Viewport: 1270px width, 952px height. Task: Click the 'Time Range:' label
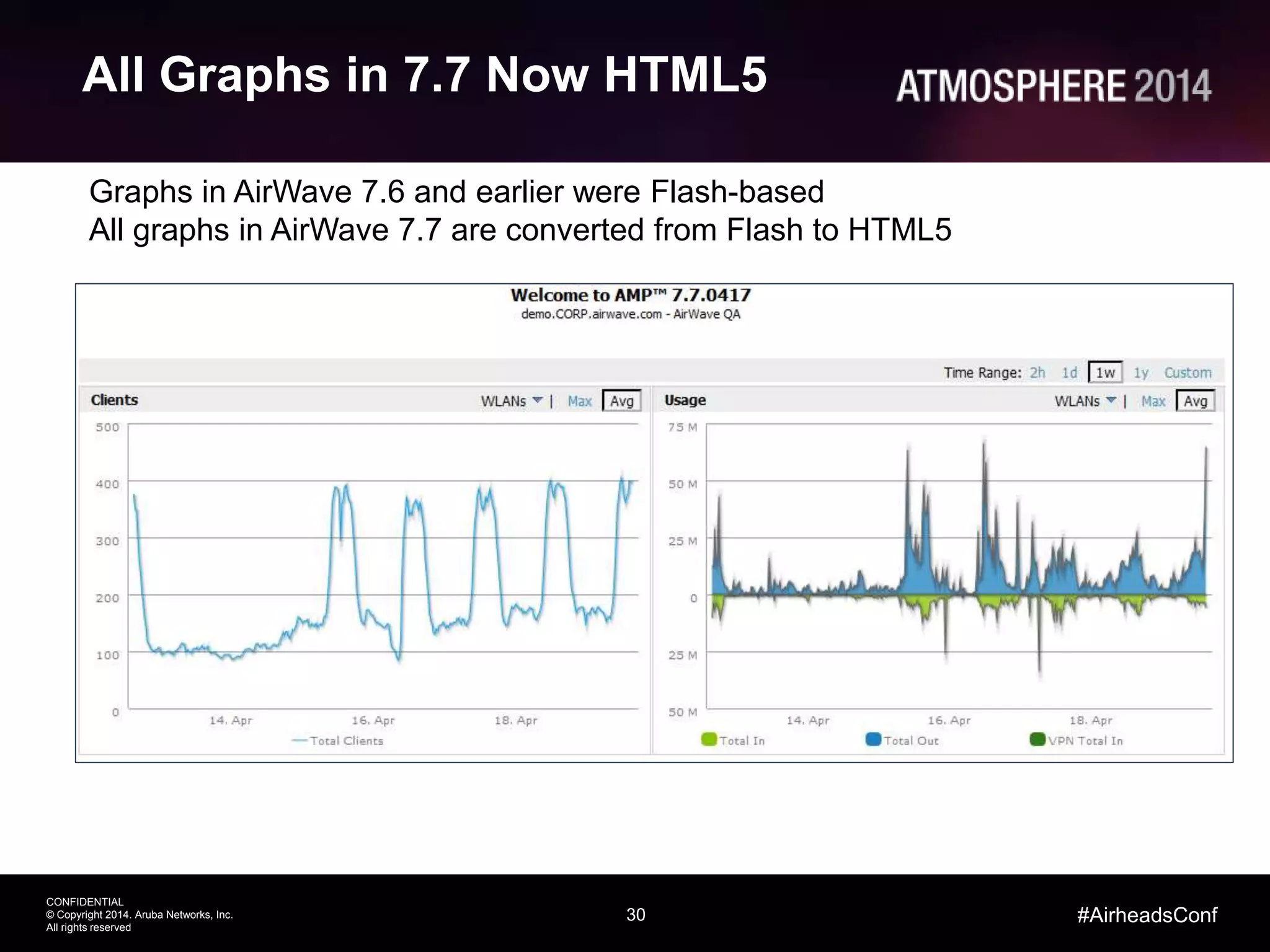[982, 372]
